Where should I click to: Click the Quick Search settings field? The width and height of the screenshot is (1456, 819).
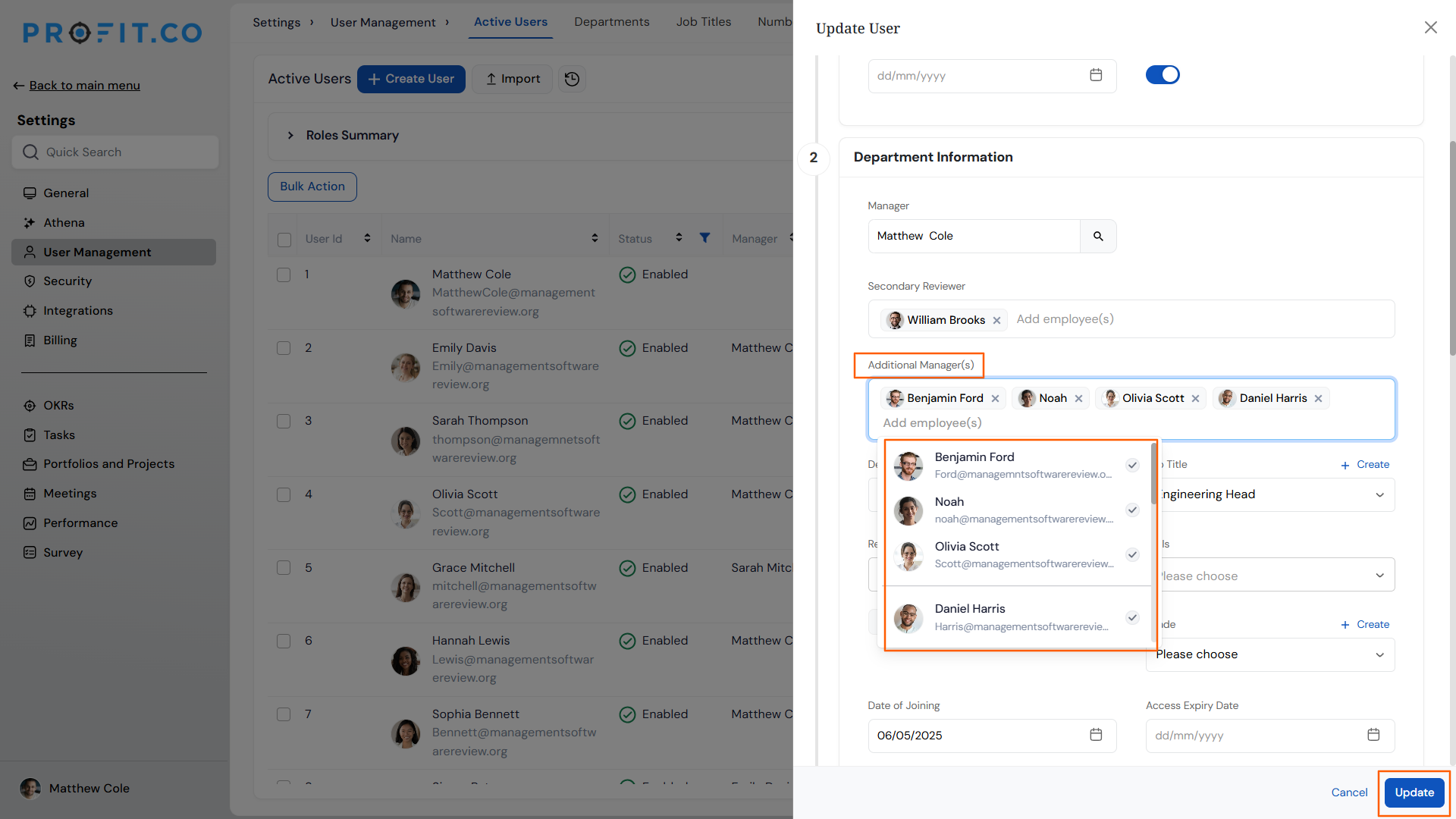pos(115,152)
